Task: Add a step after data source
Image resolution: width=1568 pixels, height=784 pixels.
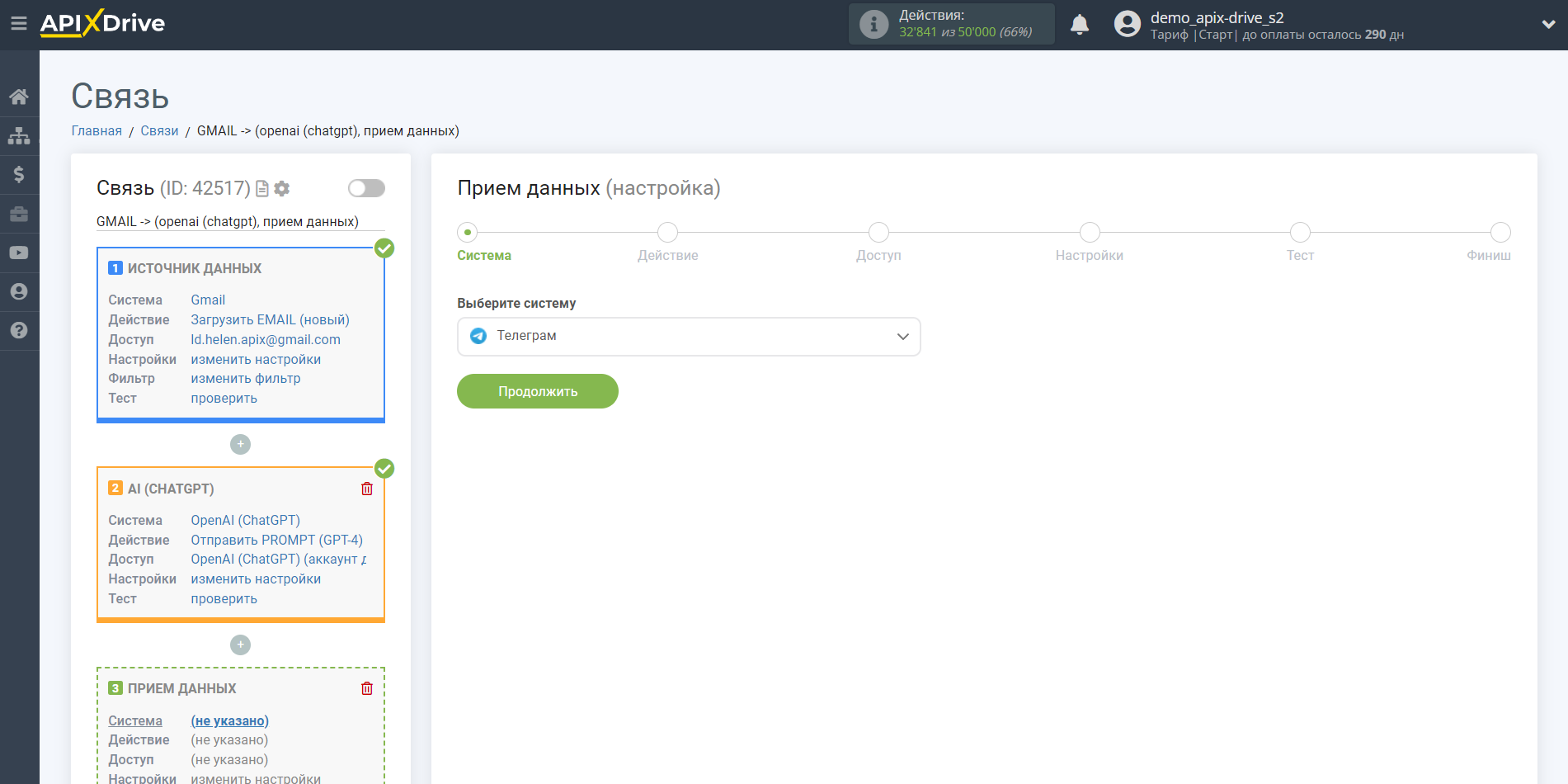Action: tap(240, 444)
